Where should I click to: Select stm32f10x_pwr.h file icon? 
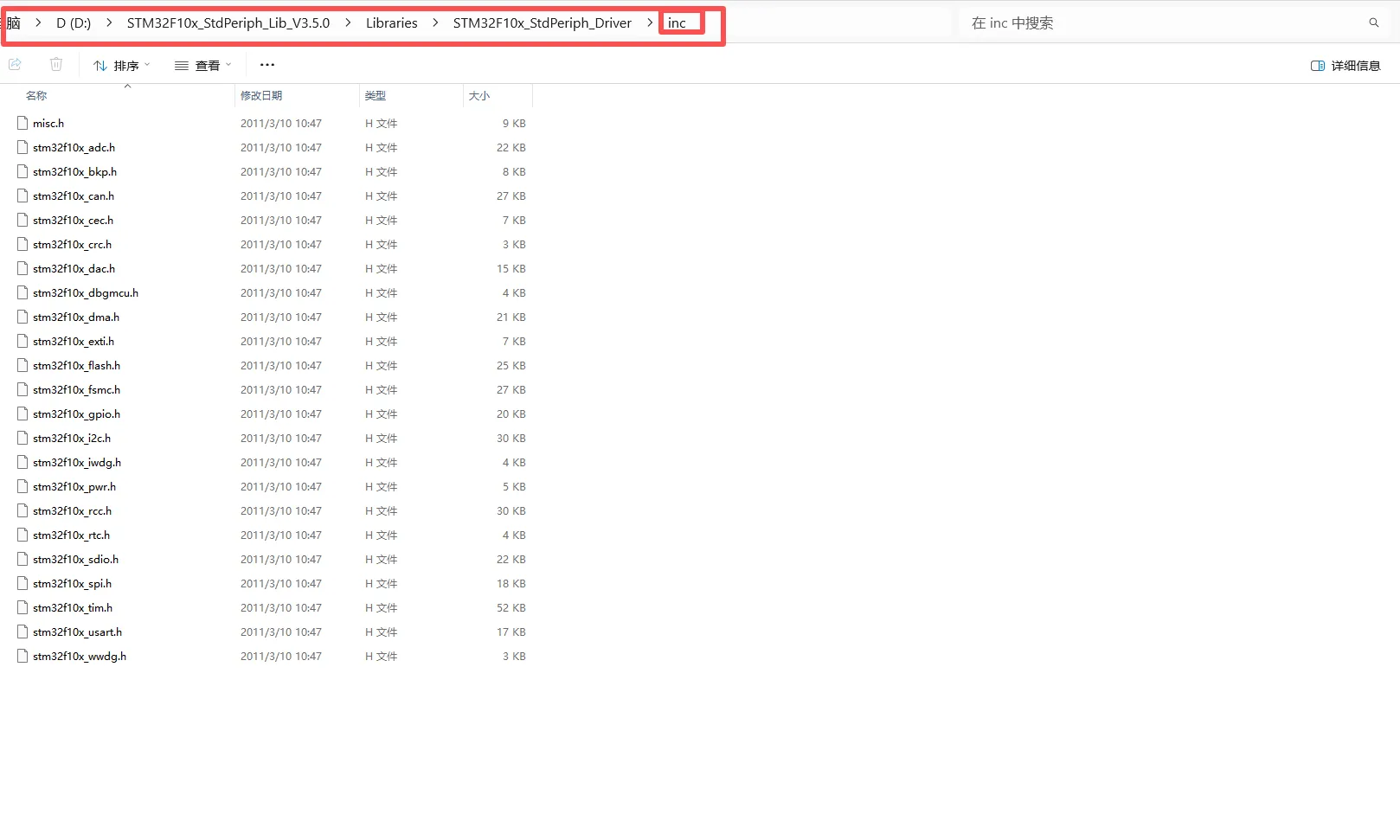click(22, 487)
